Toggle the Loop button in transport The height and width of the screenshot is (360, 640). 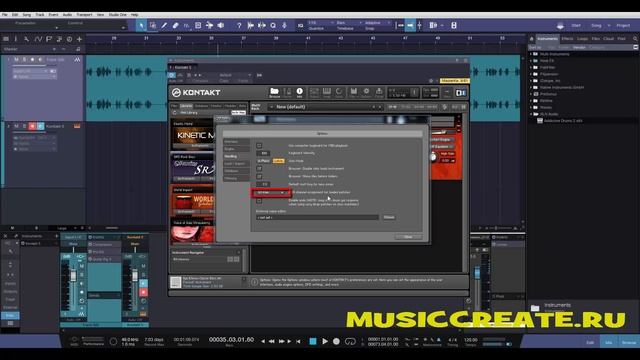[x=350, y=341]
